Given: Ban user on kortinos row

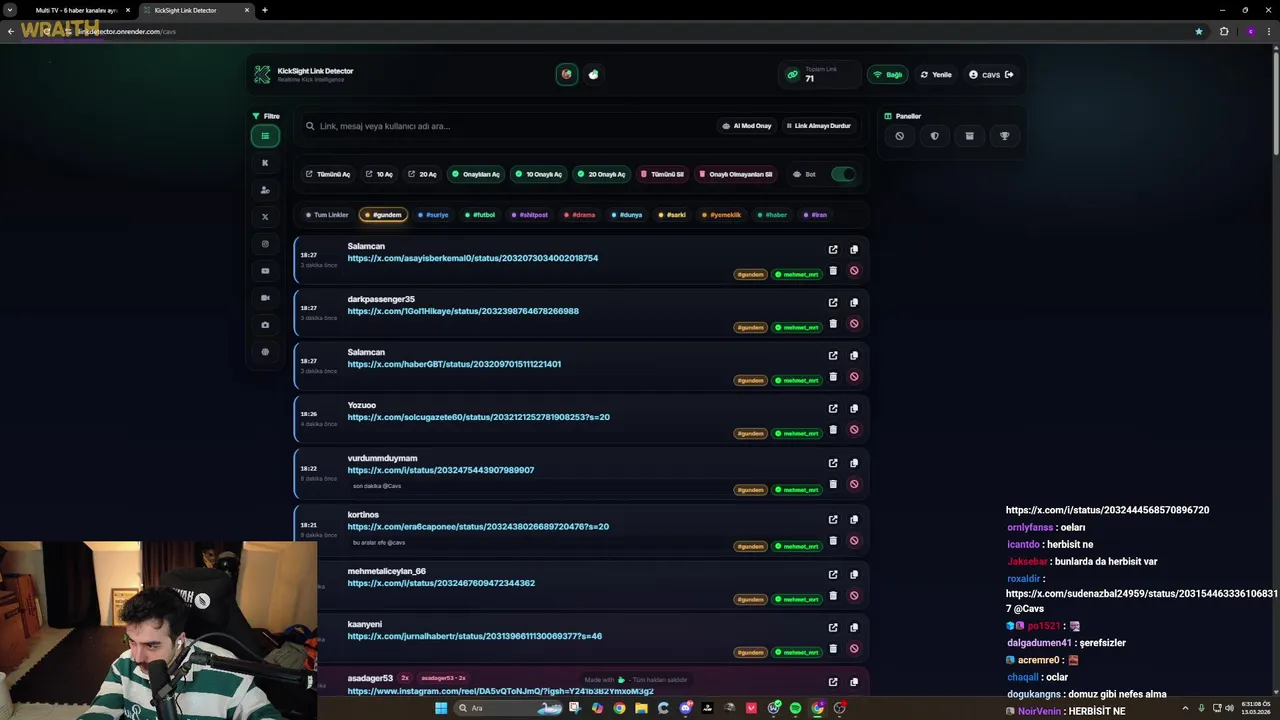Looking at the screenshot, I should pos(854,541).
